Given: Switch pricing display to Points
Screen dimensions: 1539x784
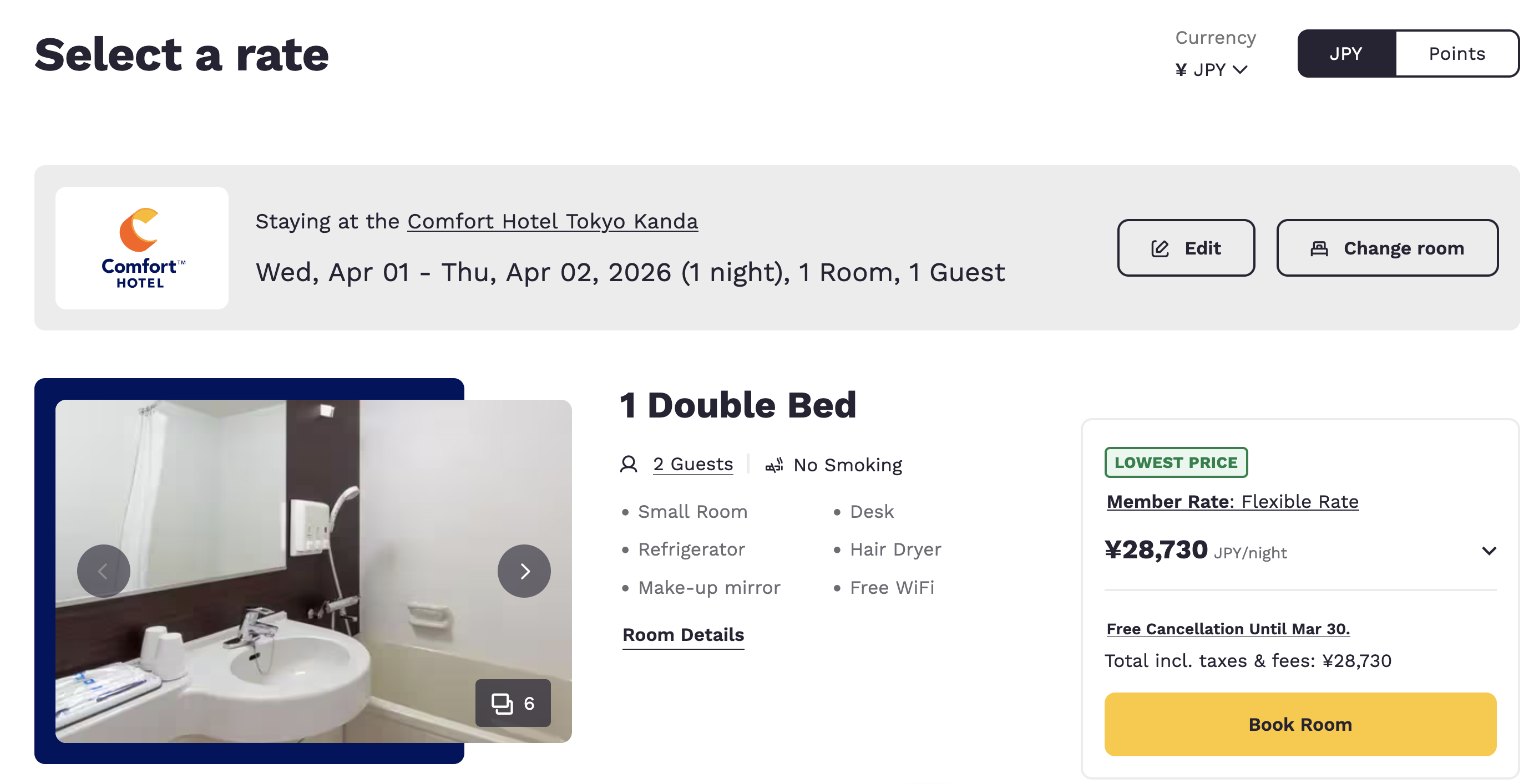Looking at the screenshot, I should point(1456,53).
